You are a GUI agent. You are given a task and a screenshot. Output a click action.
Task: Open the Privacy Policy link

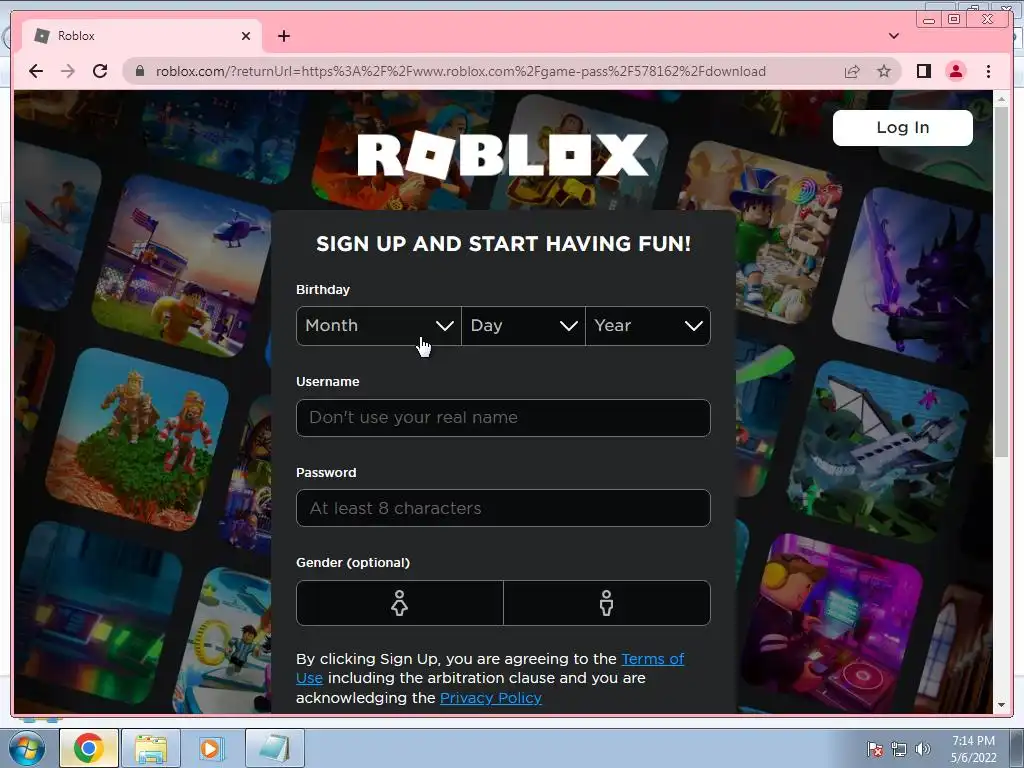pos(490,698)
